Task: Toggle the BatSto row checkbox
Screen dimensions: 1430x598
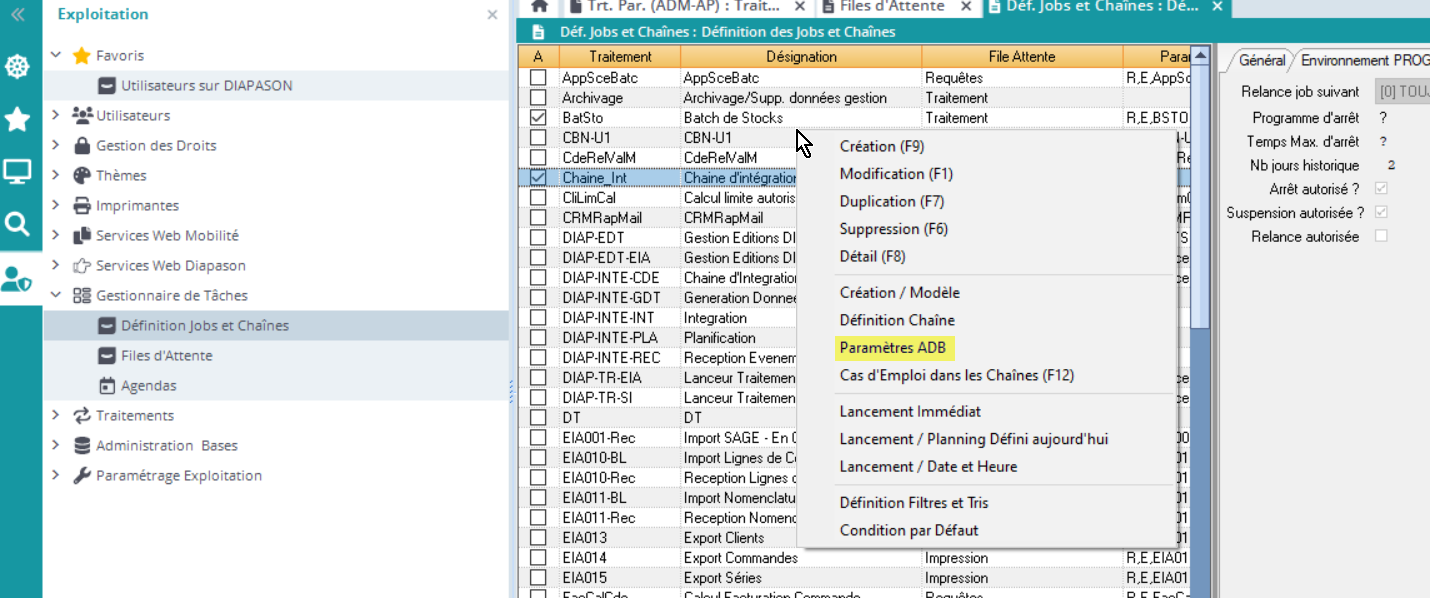Action: pos(538,118)
